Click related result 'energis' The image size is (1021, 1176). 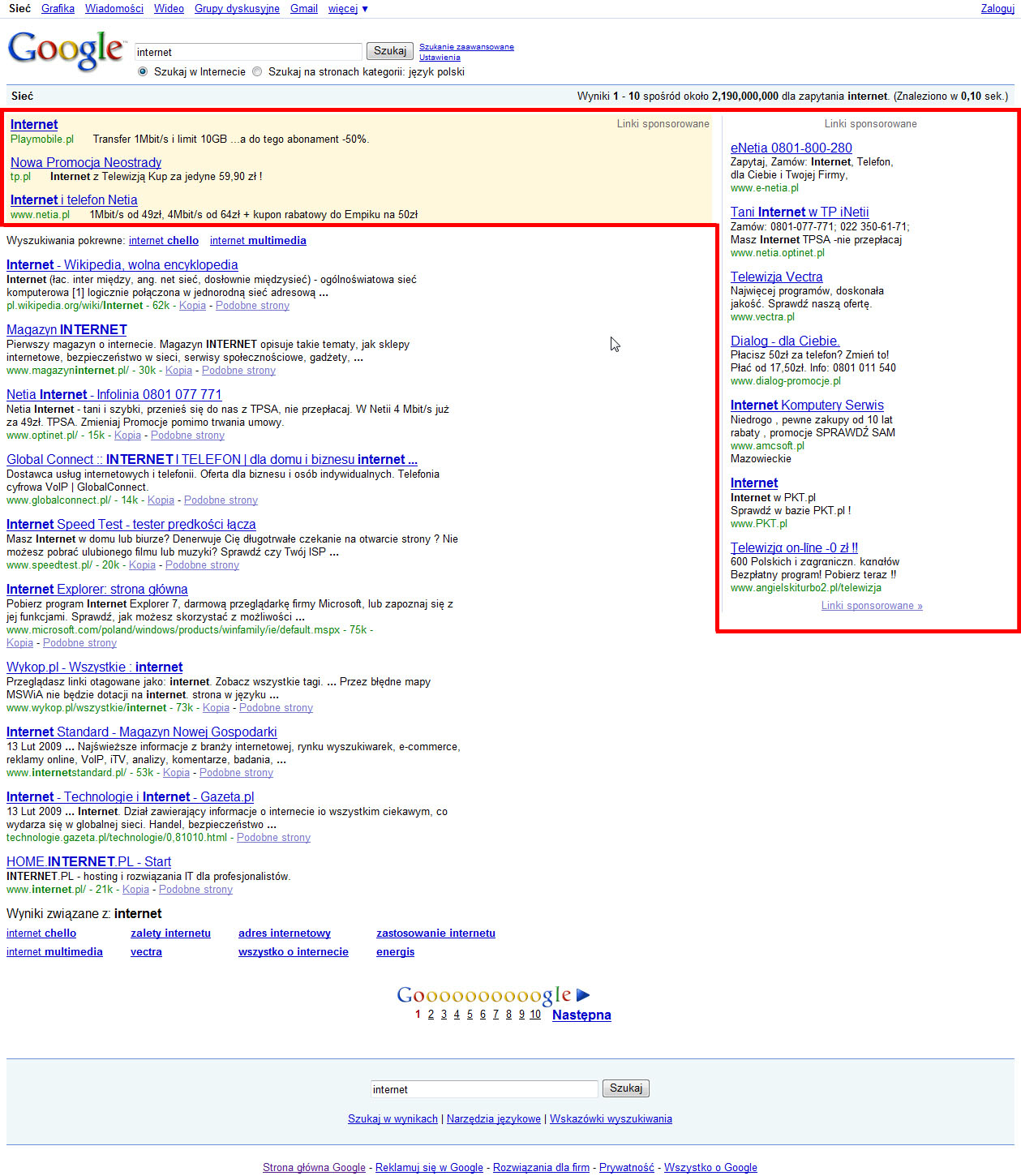(x=395, y=951)
